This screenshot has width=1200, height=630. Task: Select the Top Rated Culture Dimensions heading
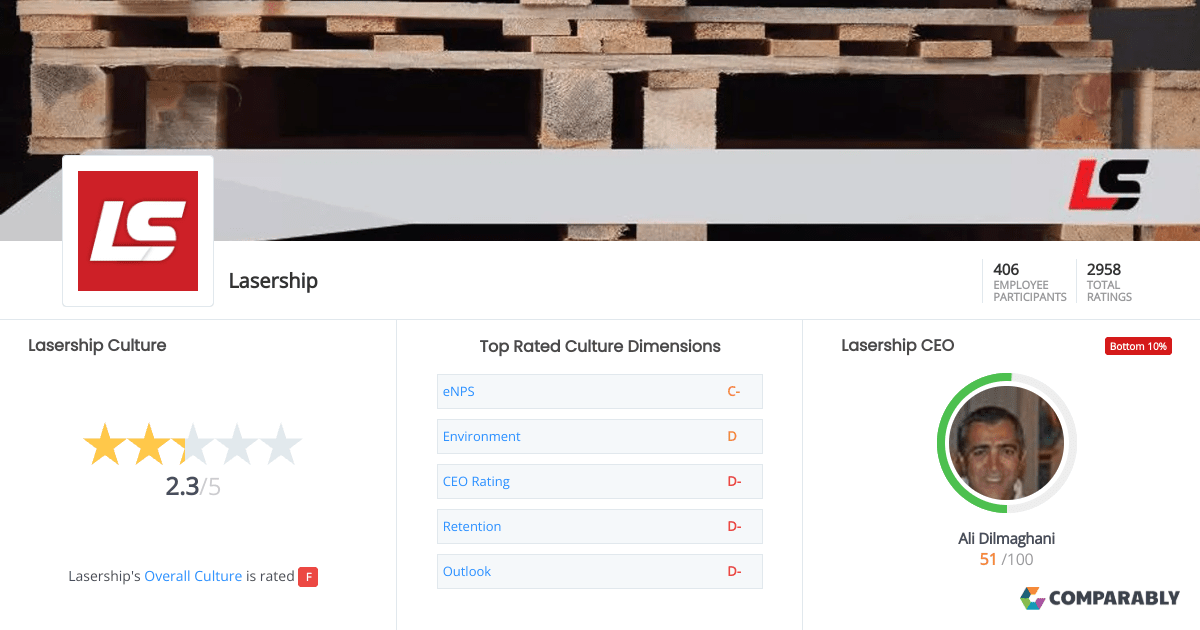(x=600, y=346)
